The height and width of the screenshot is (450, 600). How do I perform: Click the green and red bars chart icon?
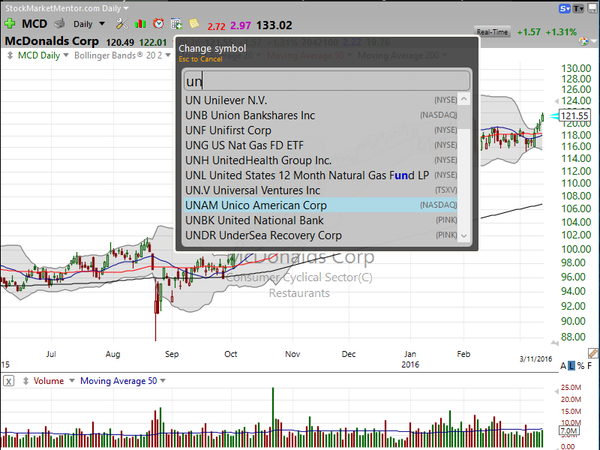click(x=140, y=24)
